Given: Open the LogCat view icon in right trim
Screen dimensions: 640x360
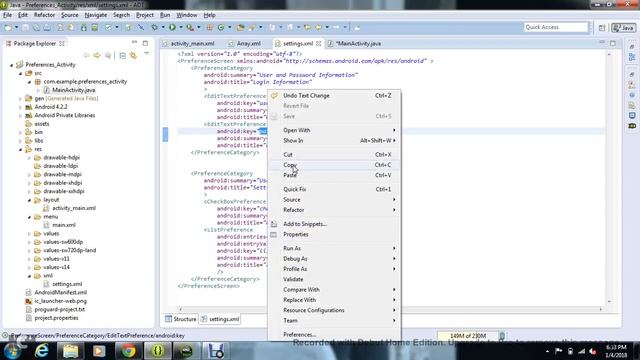Looking at the screenshot, I should 632,126.
